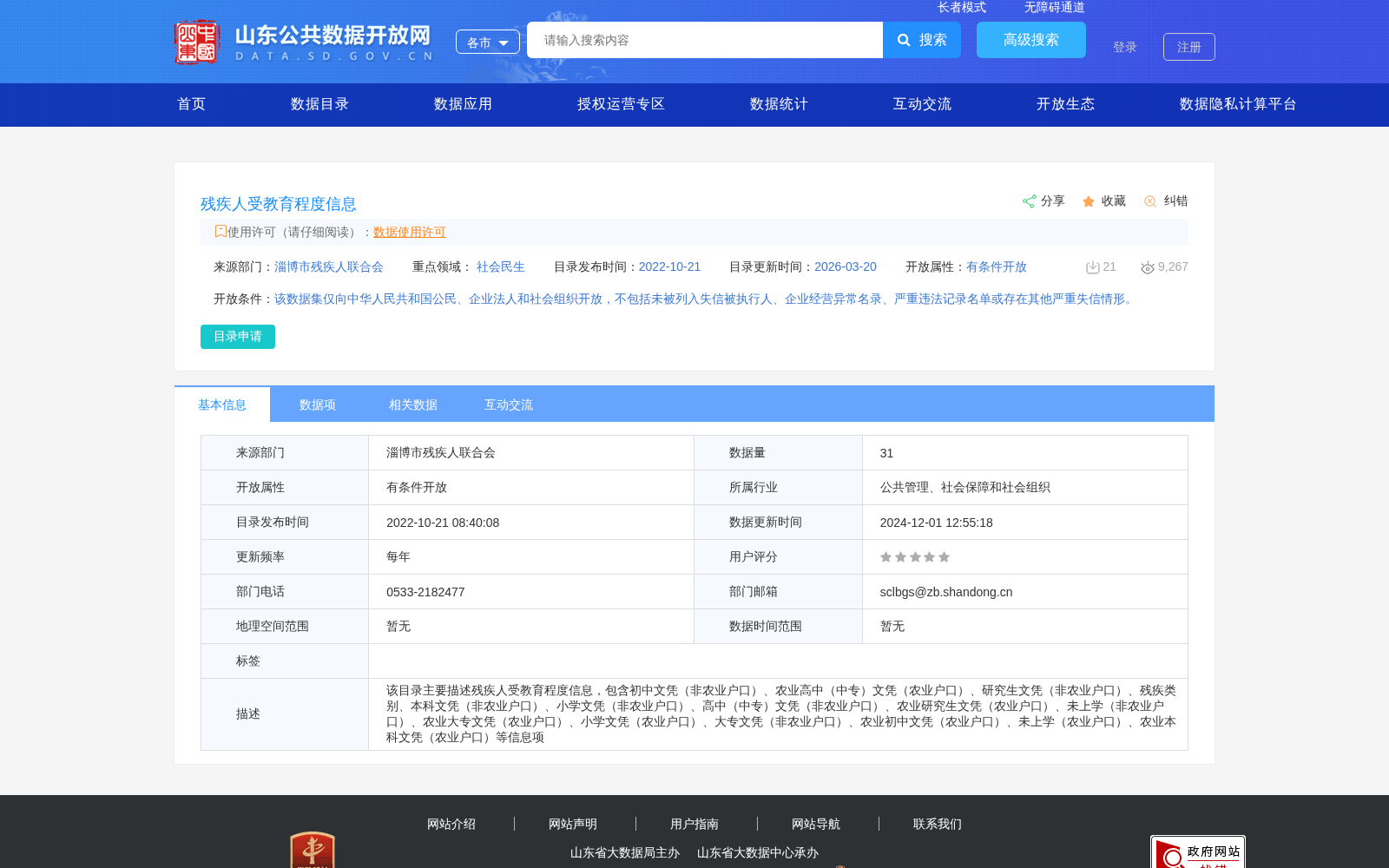Switch to the 相关数据 tab
Screen dimensions: 1389x868
tap(413, 404)
